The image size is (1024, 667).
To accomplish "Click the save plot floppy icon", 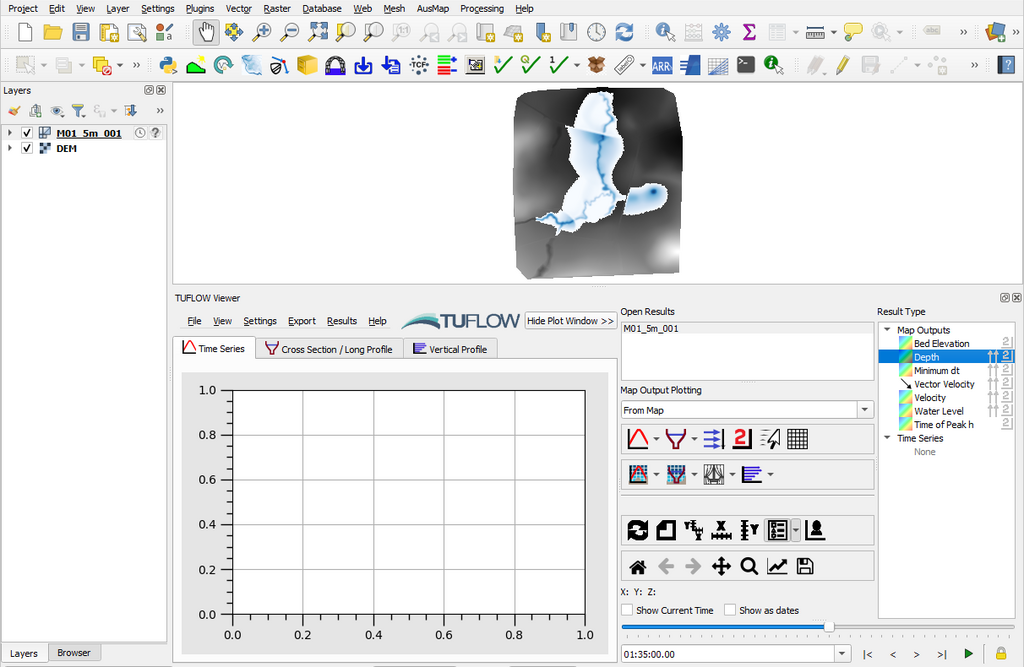I will [805, 567].
